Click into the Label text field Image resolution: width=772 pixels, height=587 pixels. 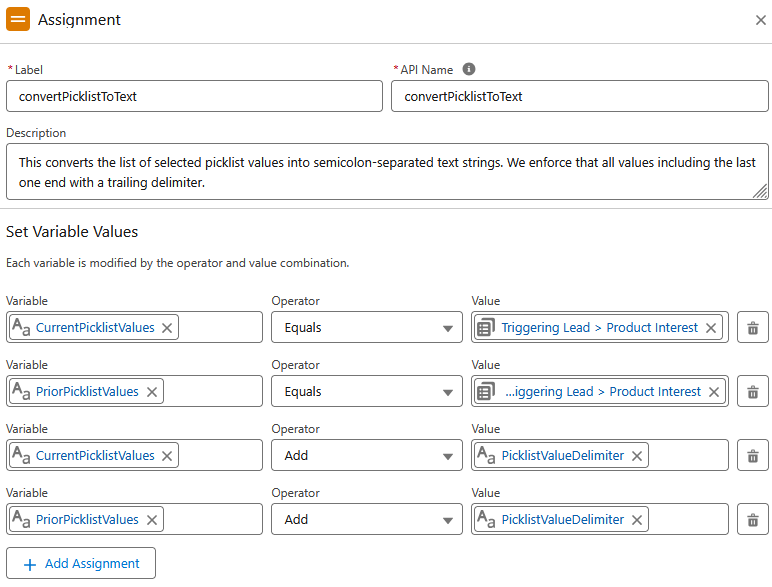point(194,97)
